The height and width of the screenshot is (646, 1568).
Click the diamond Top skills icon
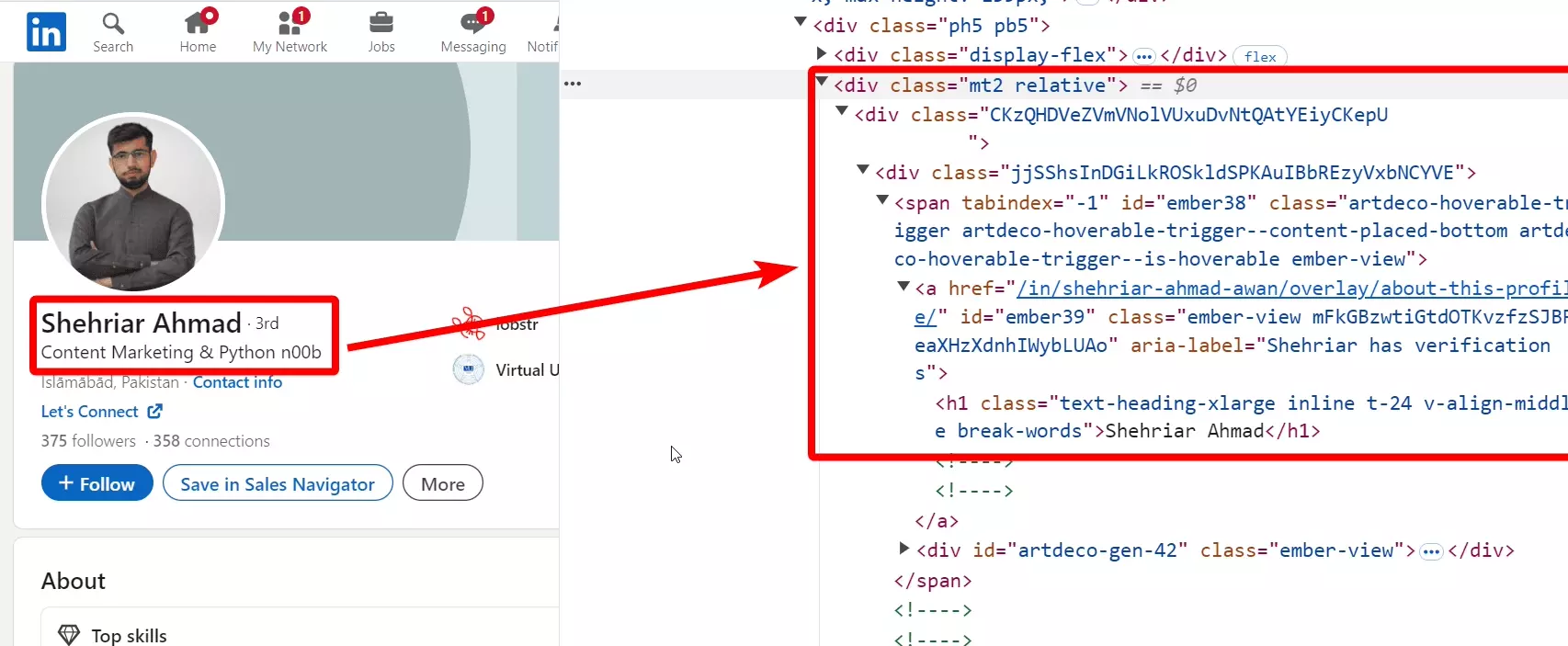tap(69, 635)
